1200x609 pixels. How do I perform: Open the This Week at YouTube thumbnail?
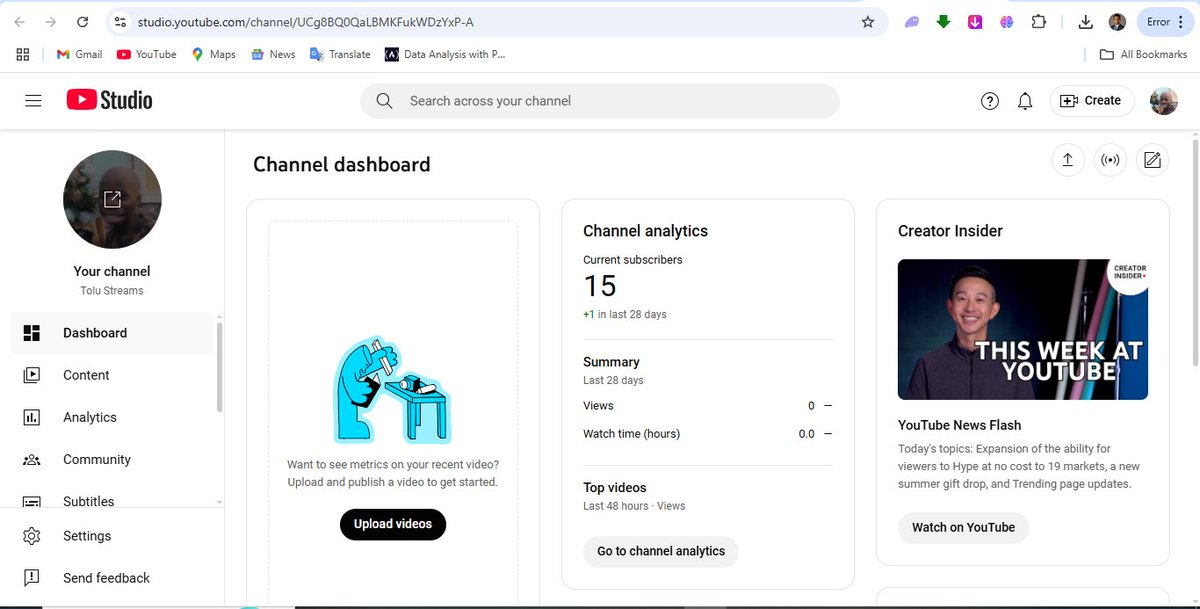(x=1023, y=330)
